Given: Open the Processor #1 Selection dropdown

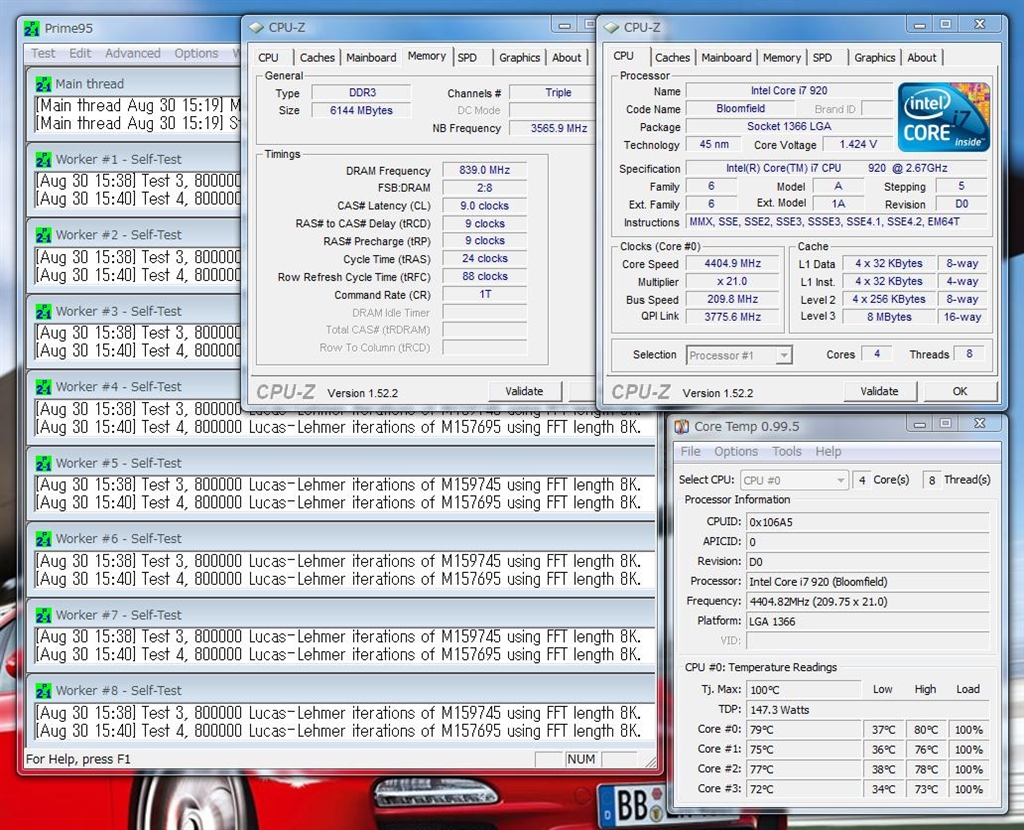Looking at the screenshot, I should (x=739, y=355).
